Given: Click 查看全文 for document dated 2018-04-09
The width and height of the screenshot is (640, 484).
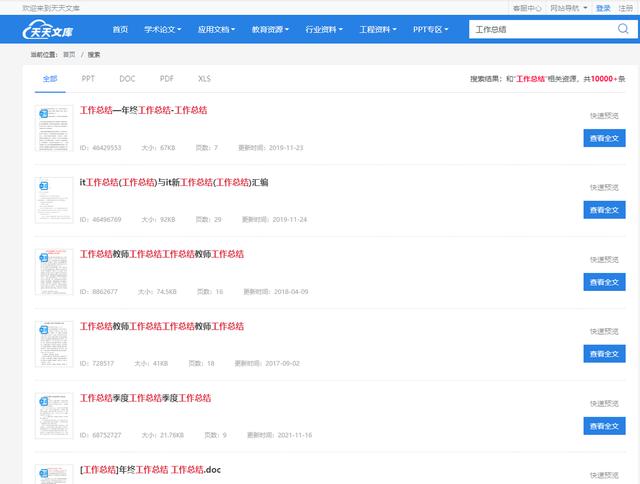Looking at the screenshot, I should 604,282.
